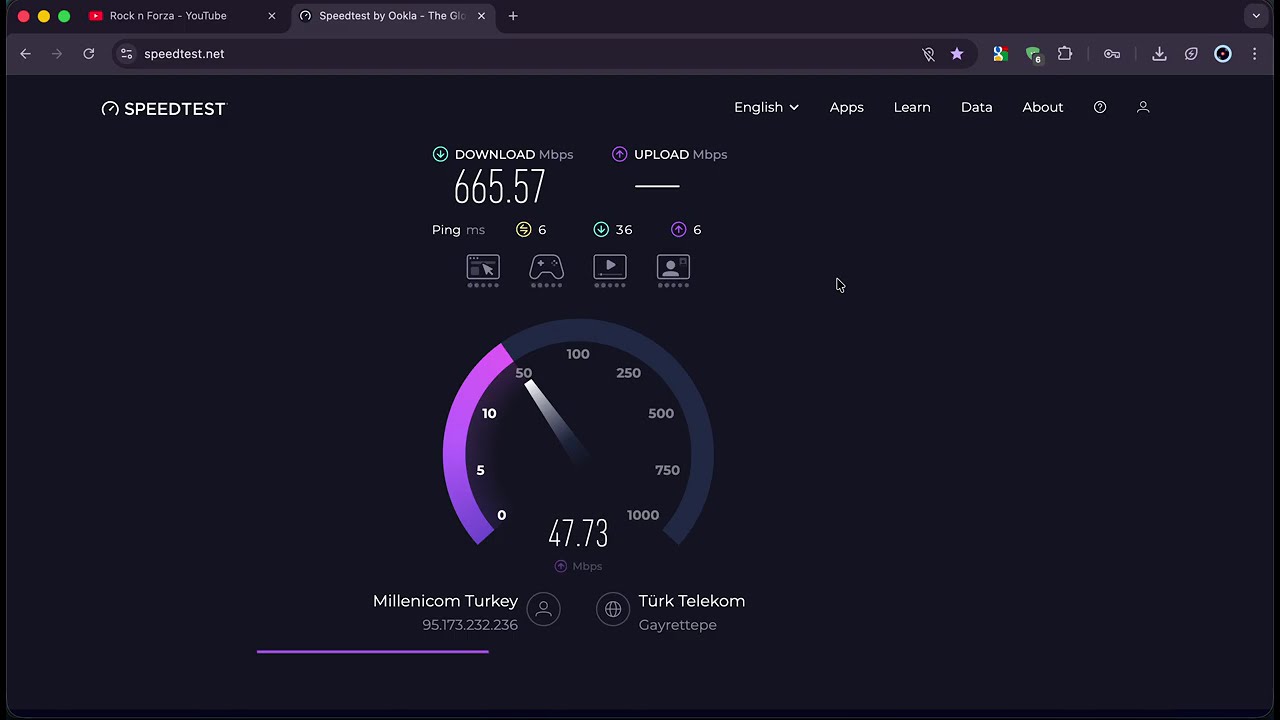Bookmark star icon in address bar
Image resolution: width=1280 pixels, height=720 pixels.
click(x=957, y=54)
